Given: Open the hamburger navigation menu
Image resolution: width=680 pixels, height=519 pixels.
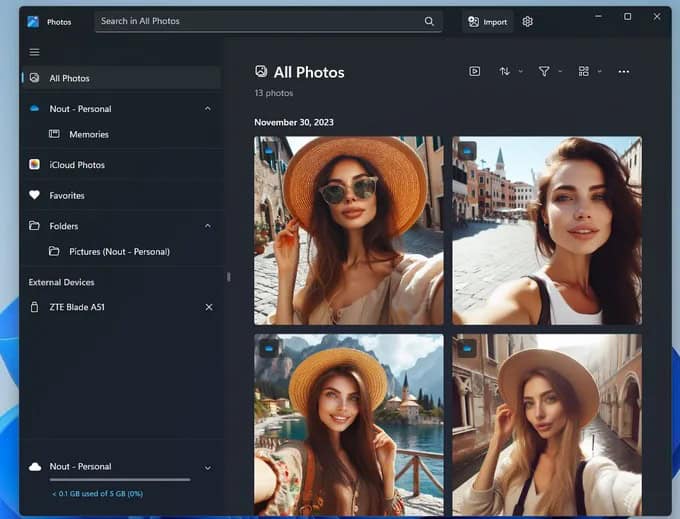Looking at the screenshot, I should click(34, 52).
